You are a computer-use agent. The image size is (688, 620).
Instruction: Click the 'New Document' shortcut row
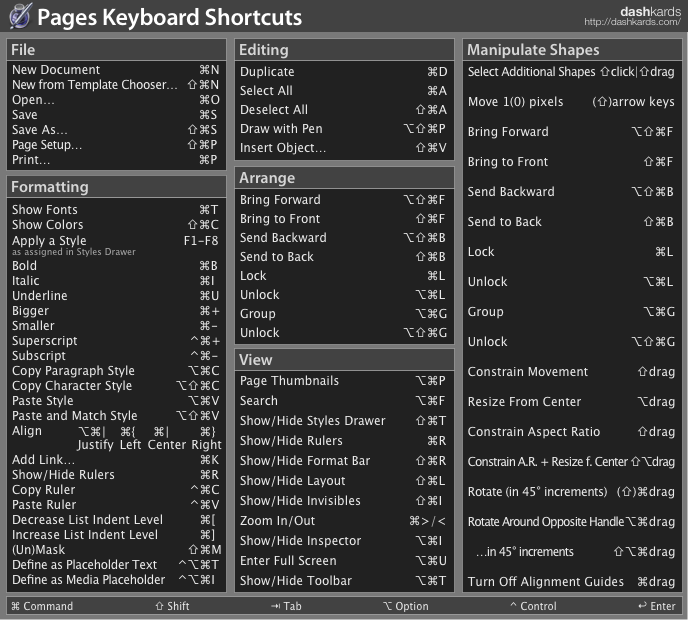116,70
